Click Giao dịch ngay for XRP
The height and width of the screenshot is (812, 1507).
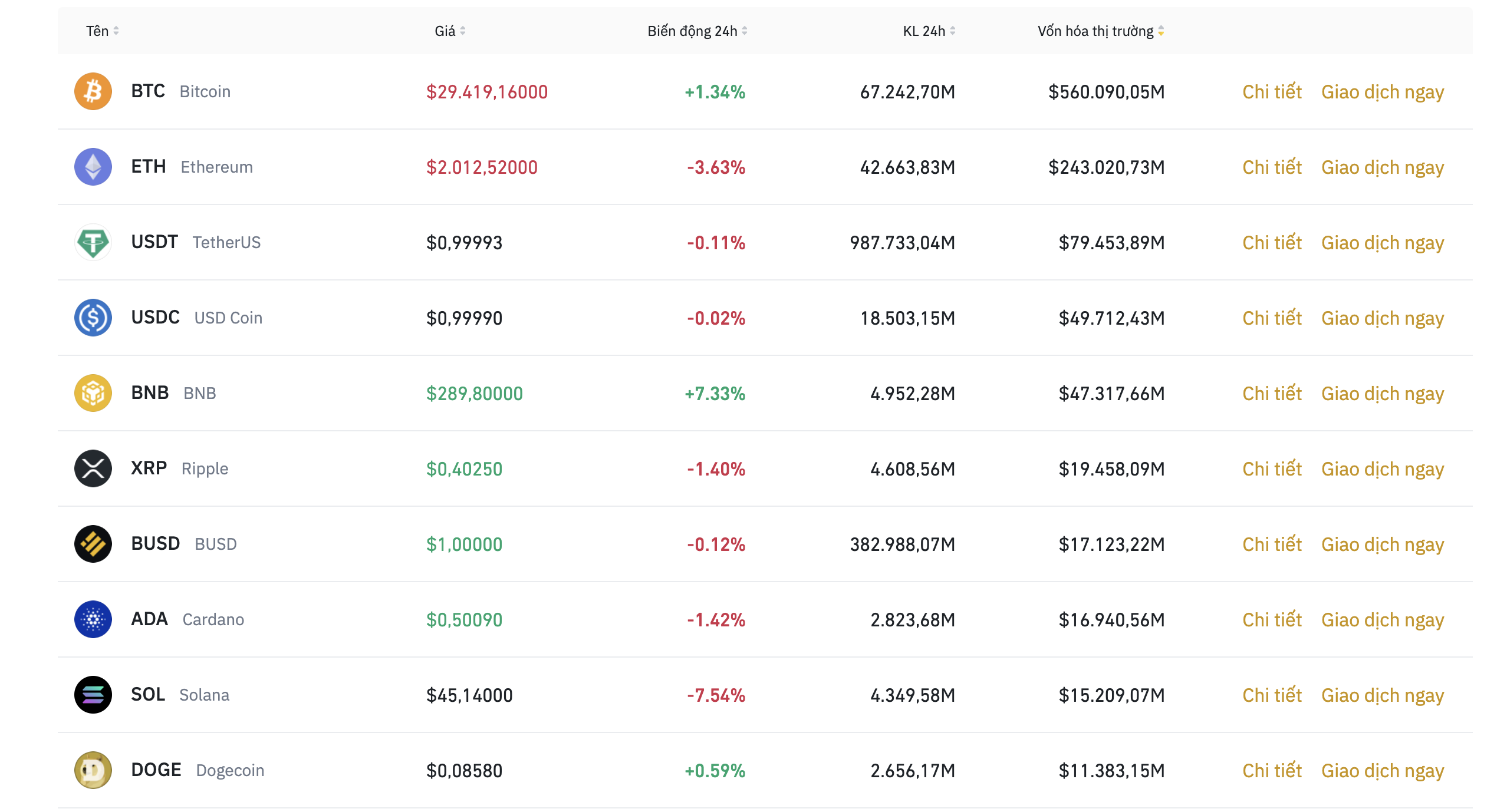coord(1383,470)
